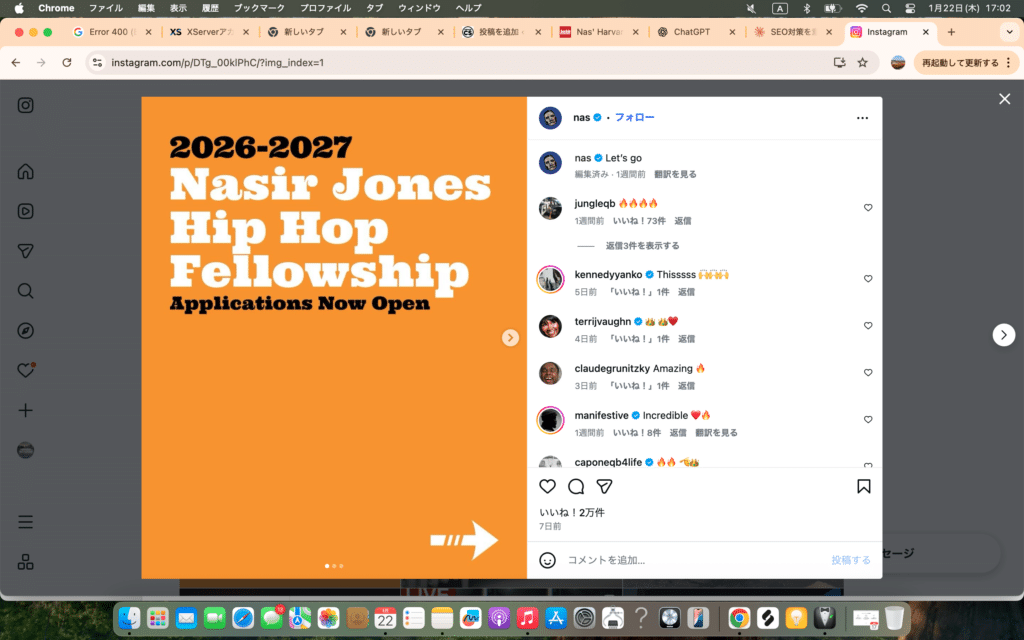Click the comment bubble icon under post
This screenshot has width=1024, height=640.
[576, 486]
